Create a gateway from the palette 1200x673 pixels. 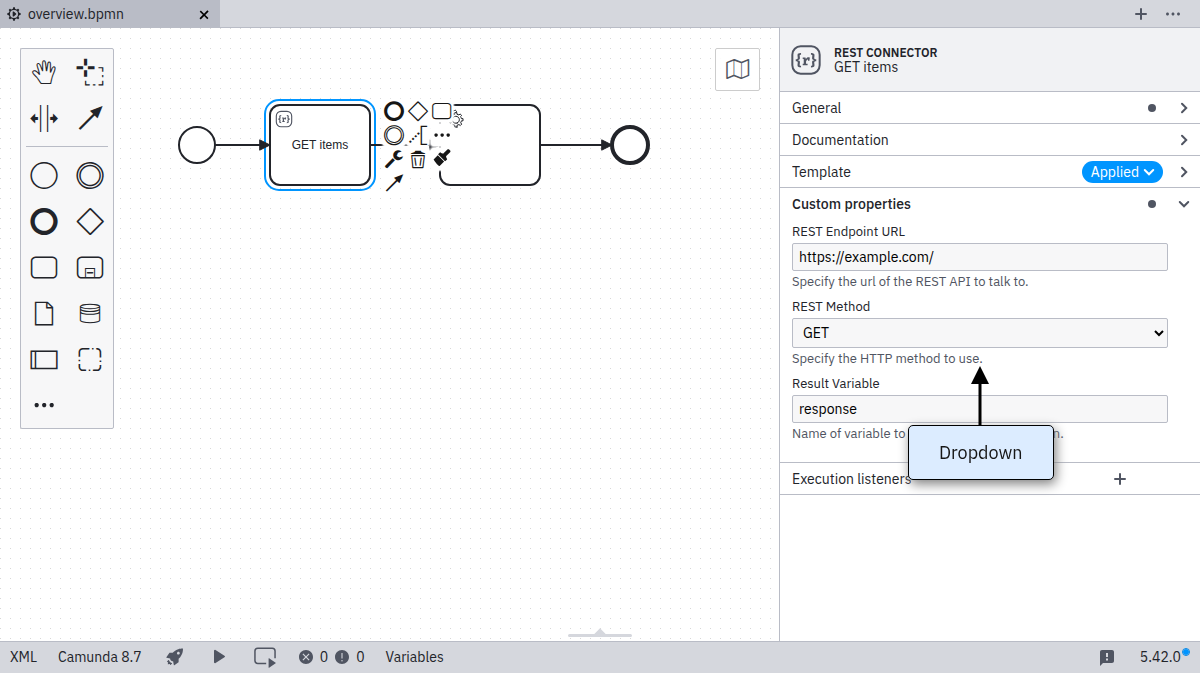point(90,222)
